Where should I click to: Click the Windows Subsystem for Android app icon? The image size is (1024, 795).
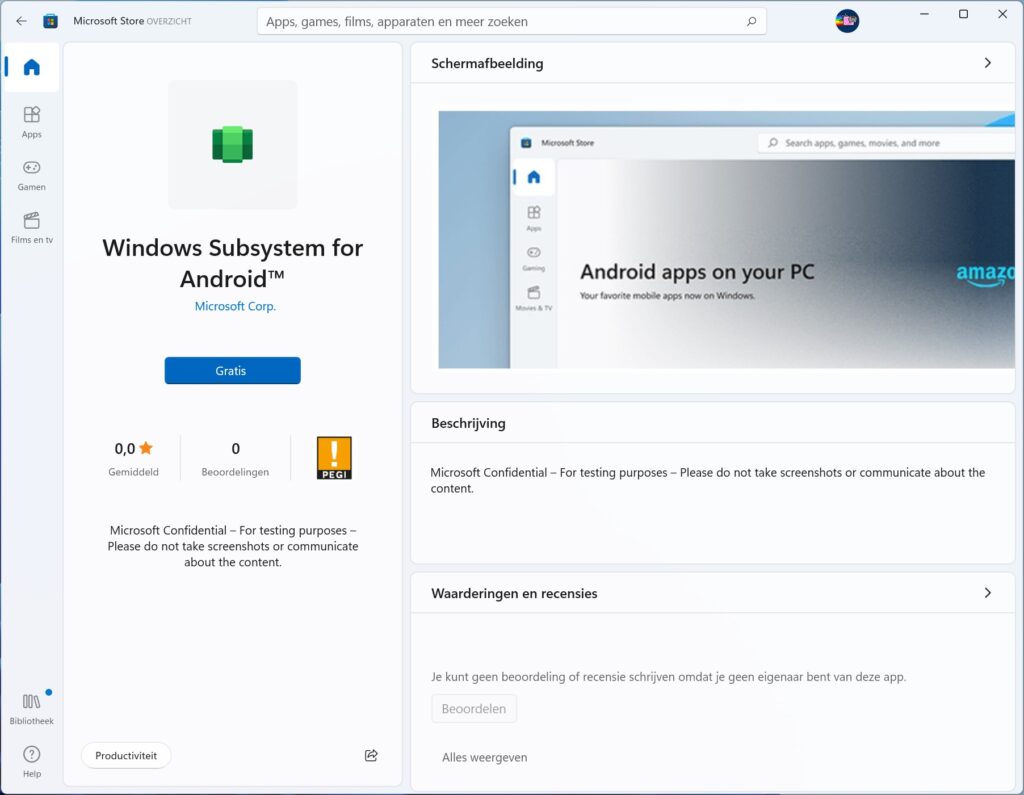click(x=232, y=145)
